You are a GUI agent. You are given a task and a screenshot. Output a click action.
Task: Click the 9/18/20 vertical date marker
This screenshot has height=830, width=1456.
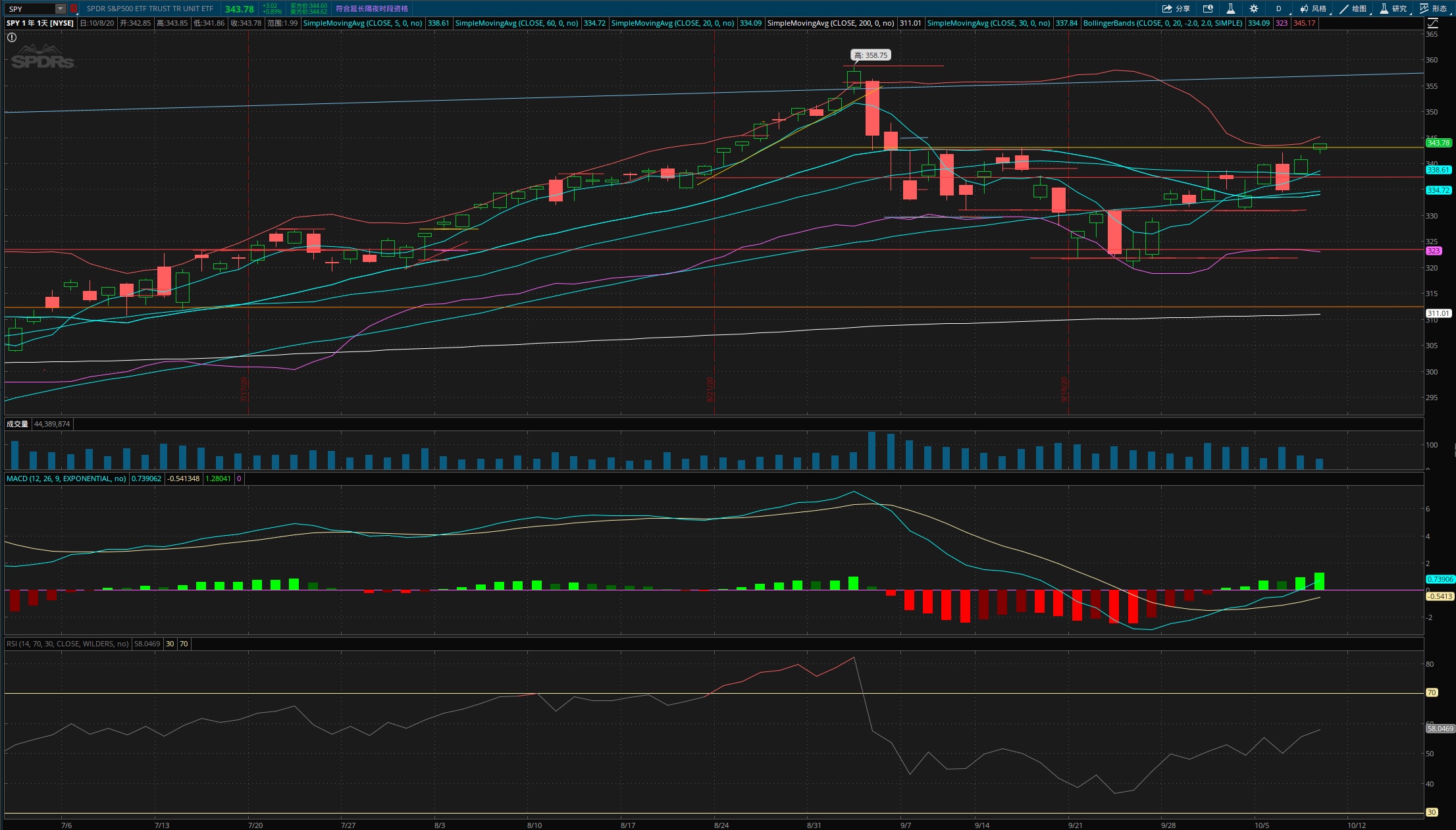(1064, 389)
